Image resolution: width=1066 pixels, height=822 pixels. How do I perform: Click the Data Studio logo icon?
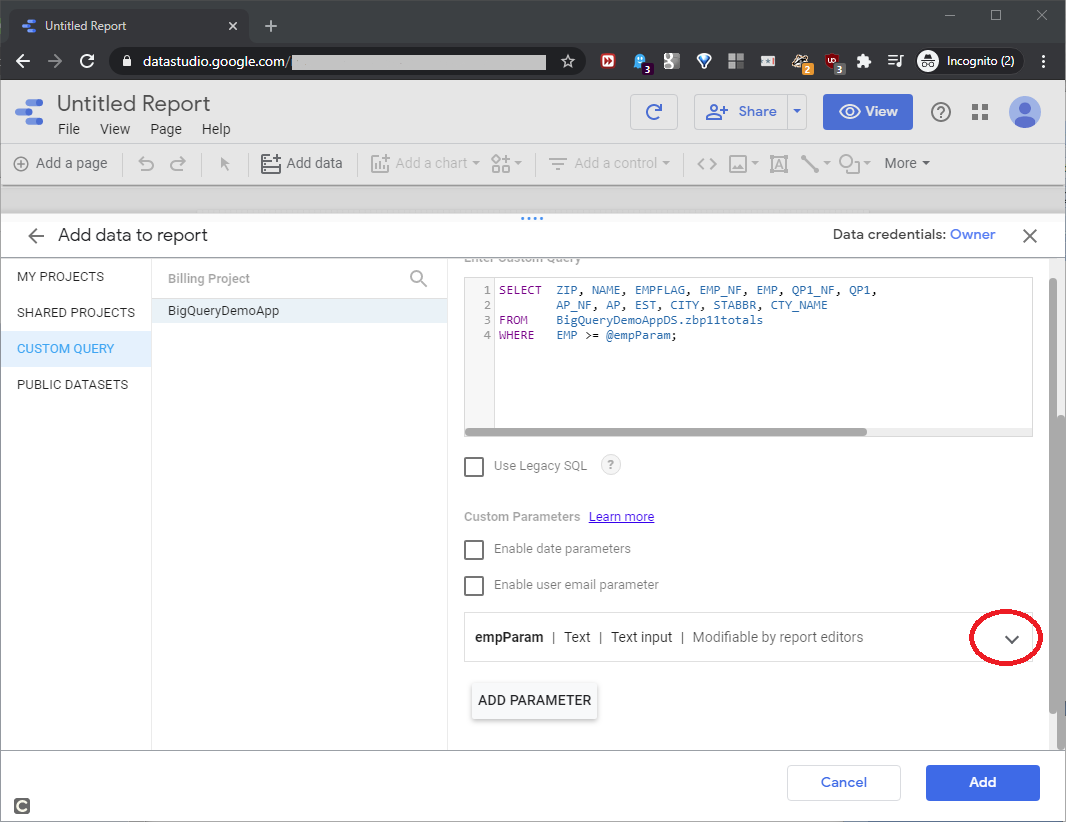(30, 112)
